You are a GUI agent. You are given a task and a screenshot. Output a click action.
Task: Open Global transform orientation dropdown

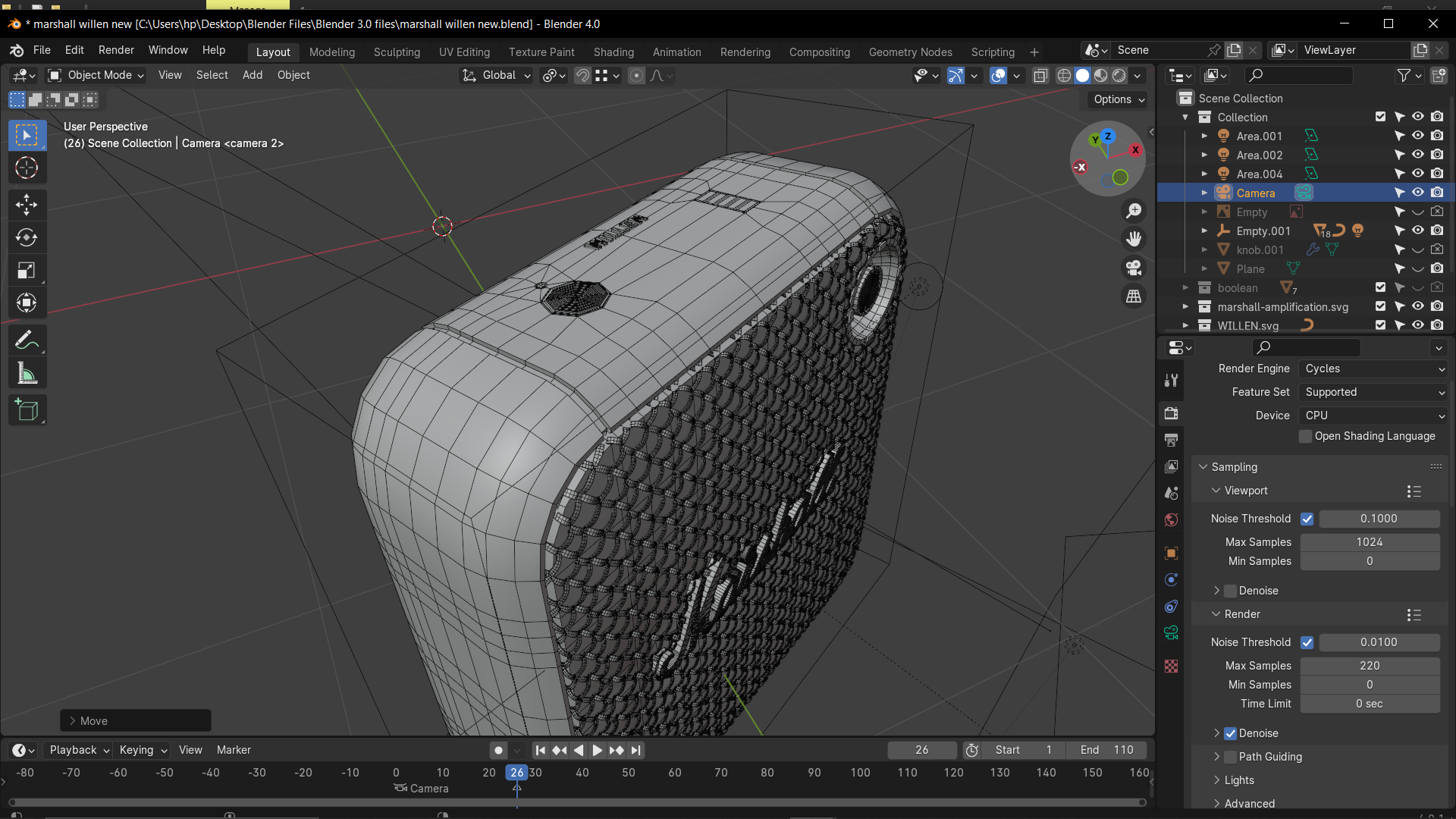coord(497,75)
